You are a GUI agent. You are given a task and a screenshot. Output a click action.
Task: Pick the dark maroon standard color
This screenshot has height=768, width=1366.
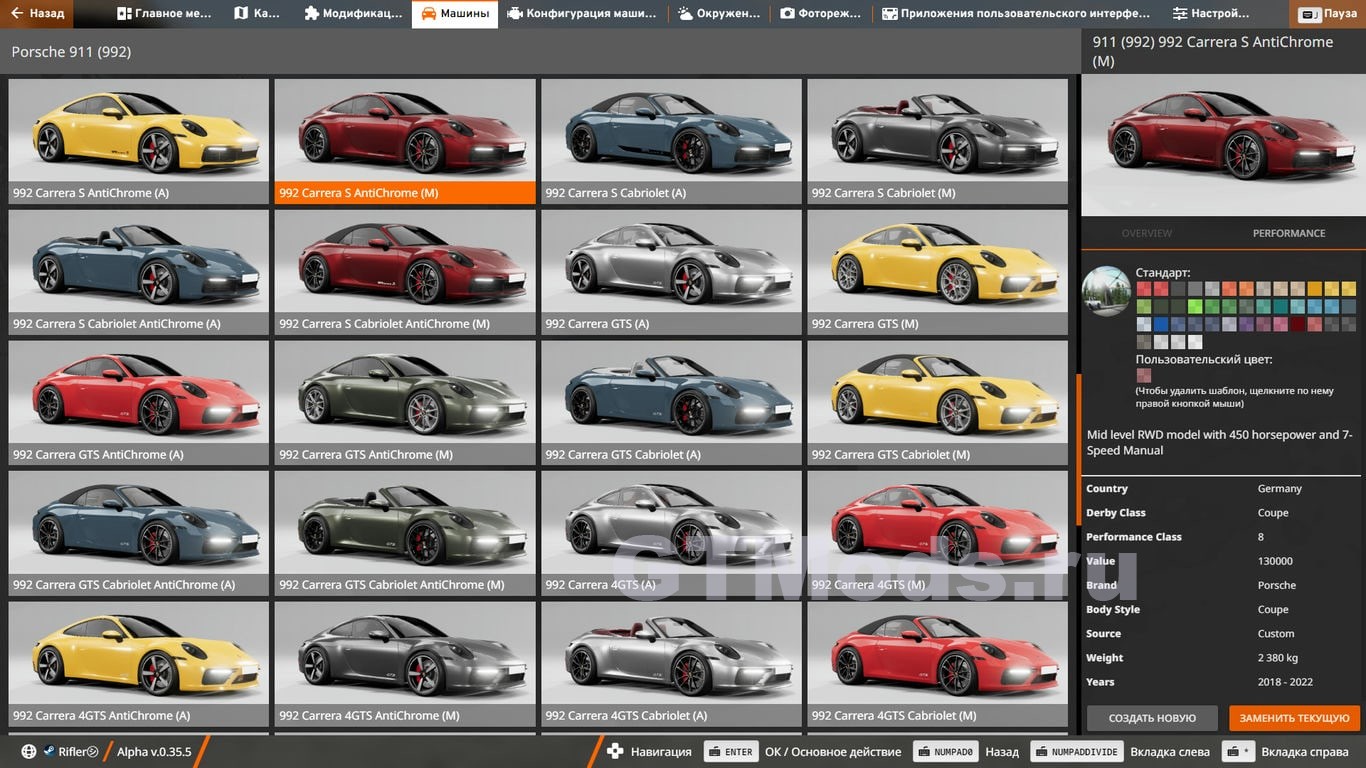pyautogui.click(x=1298, y=324)
